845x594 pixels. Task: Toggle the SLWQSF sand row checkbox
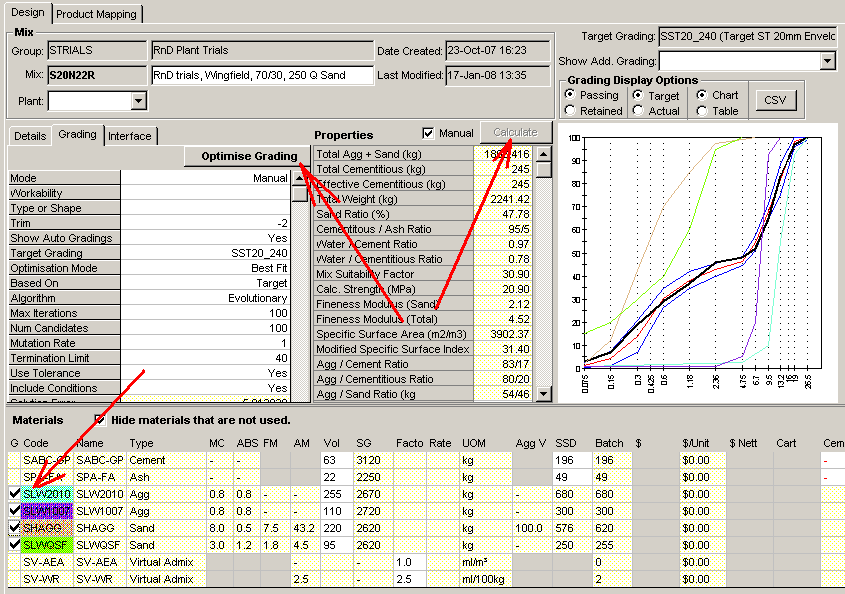(13, 545)
